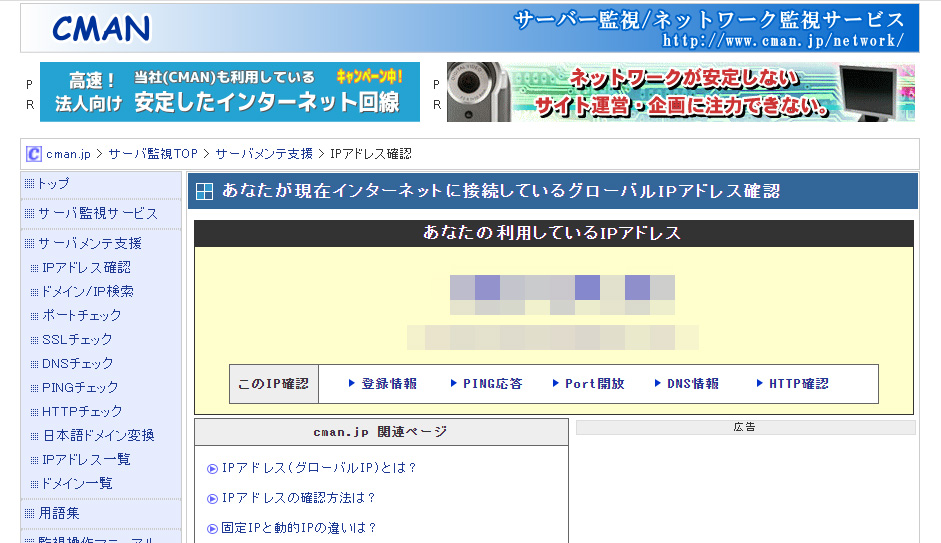Screen dimensions: 941x543
Task: Click the 広告 label bar
Action: (745, 427)
